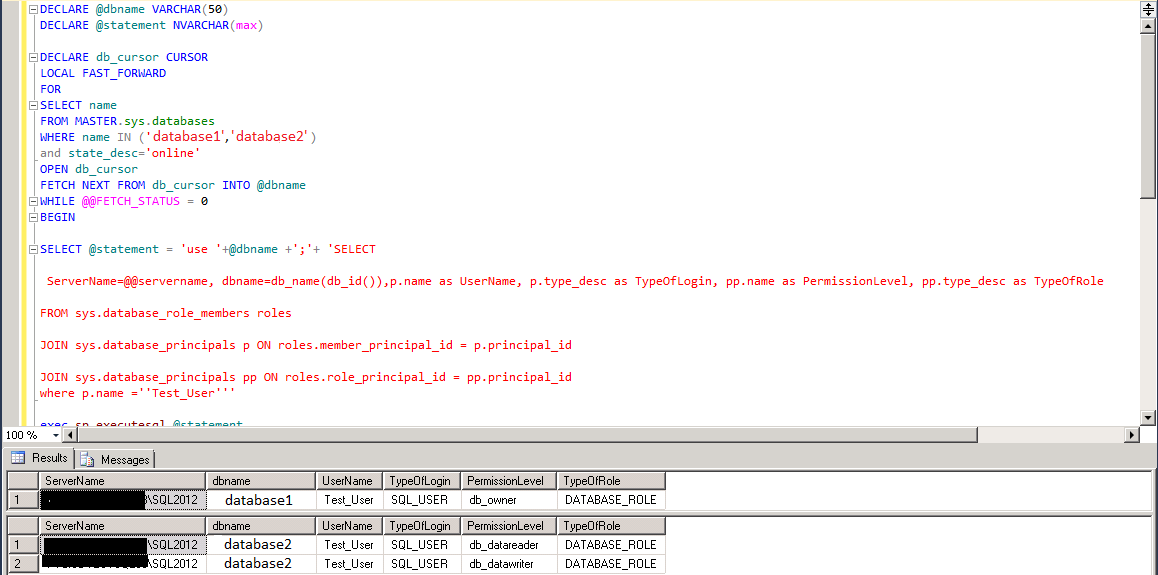Select dbname header of database2 grid
The width and height of the screenshot is (1158, 575).
[x=261, y=526]
